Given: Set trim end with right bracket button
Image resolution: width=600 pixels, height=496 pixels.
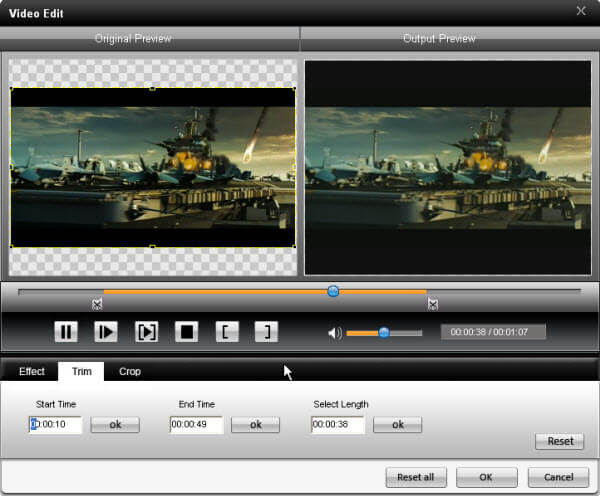Looking at the screenshot, I should [x=266, y=331].
